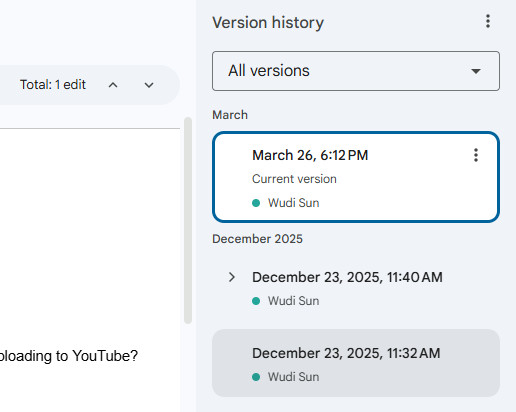Viewport: 516px width, 412px height.
Task: Click the All versions dropdown arrow
Action: [476, 71]
